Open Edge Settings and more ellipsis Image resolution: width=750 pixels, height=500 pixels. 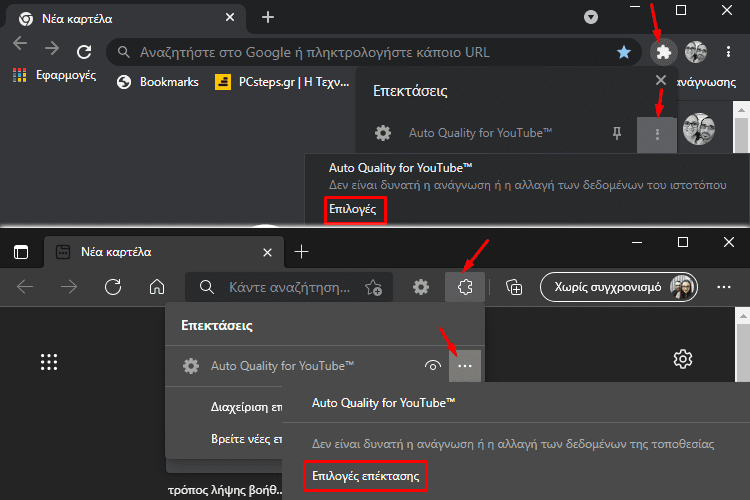coord(724,287)
